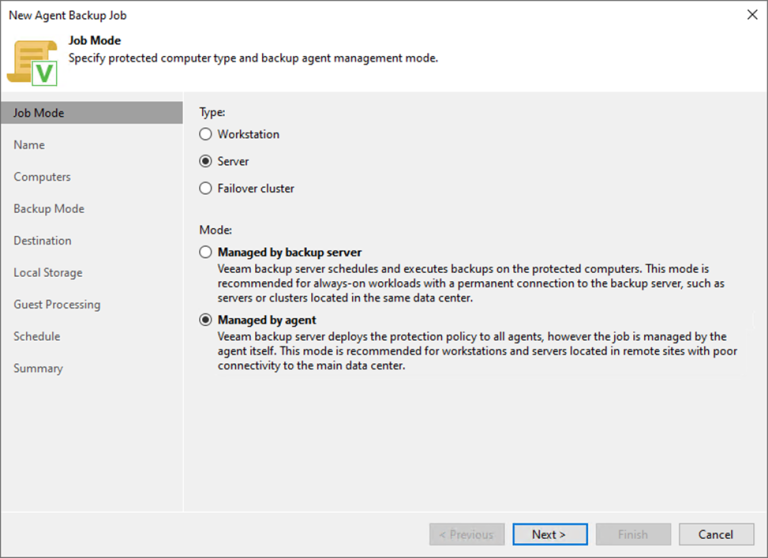
Task: Go to the Guest Processing step
Action: (57, 305)
